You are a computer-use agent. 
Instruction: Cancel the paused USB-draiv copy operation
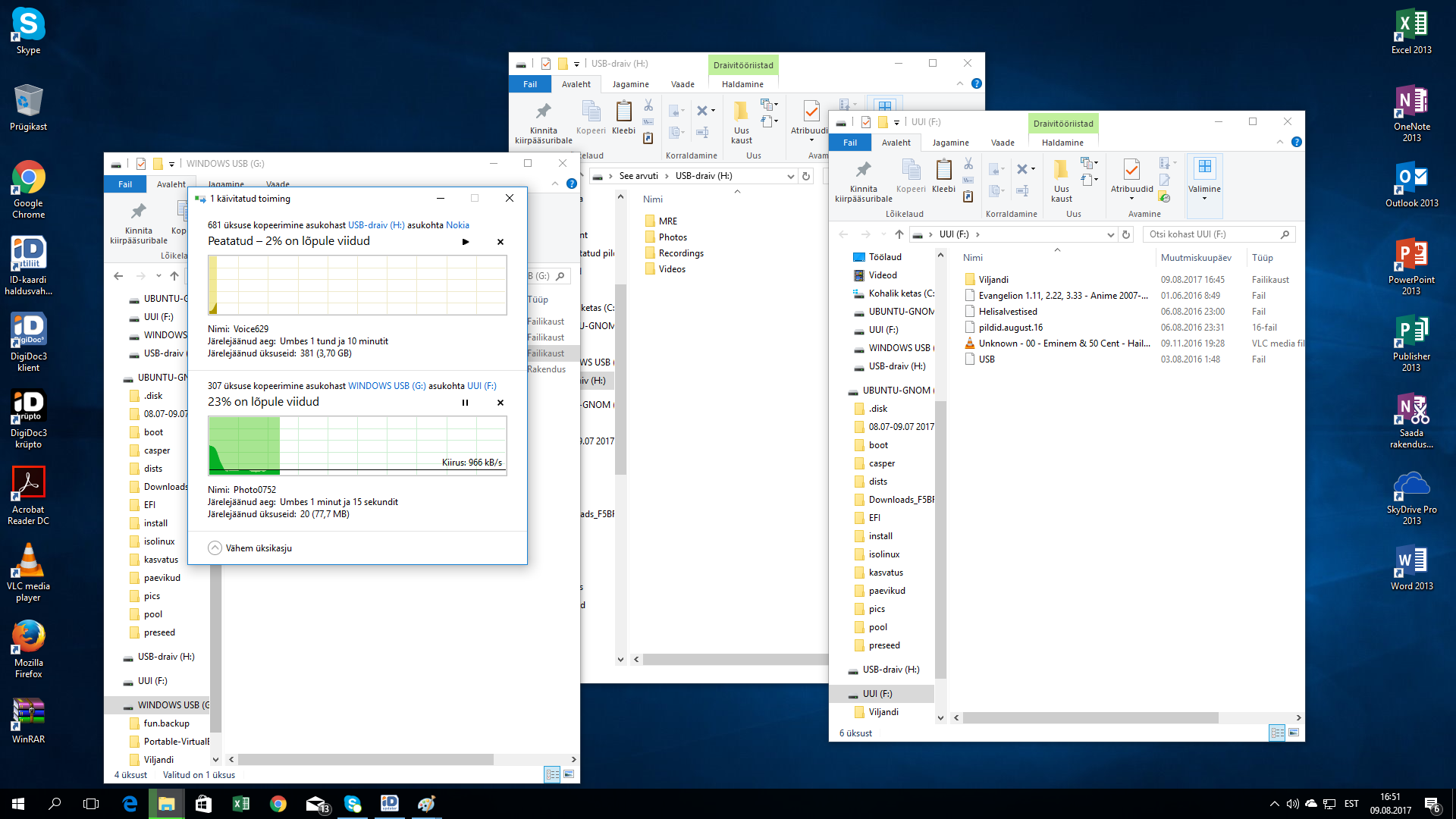(500, 242)
